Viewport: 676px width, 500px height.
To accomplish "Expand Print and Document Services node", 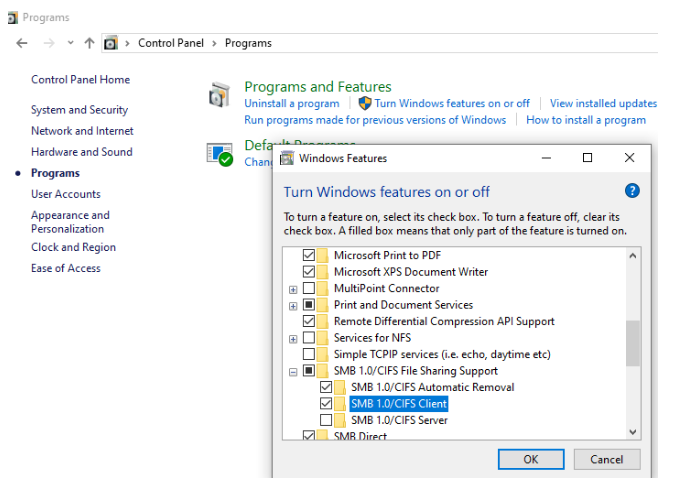I will tap(293, 306).
